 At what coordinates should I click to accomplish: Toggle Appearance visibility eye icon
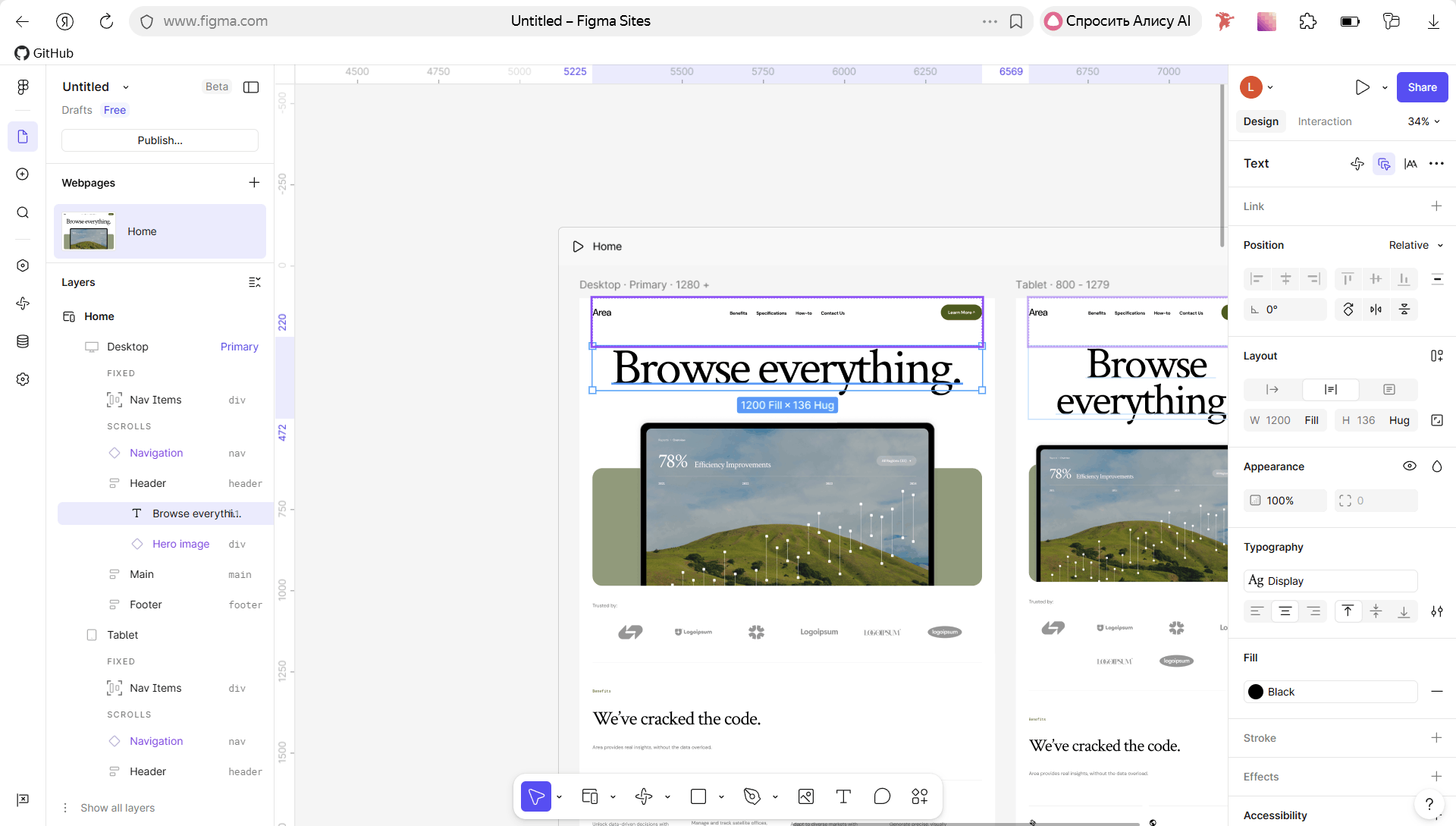[1410, 466]
